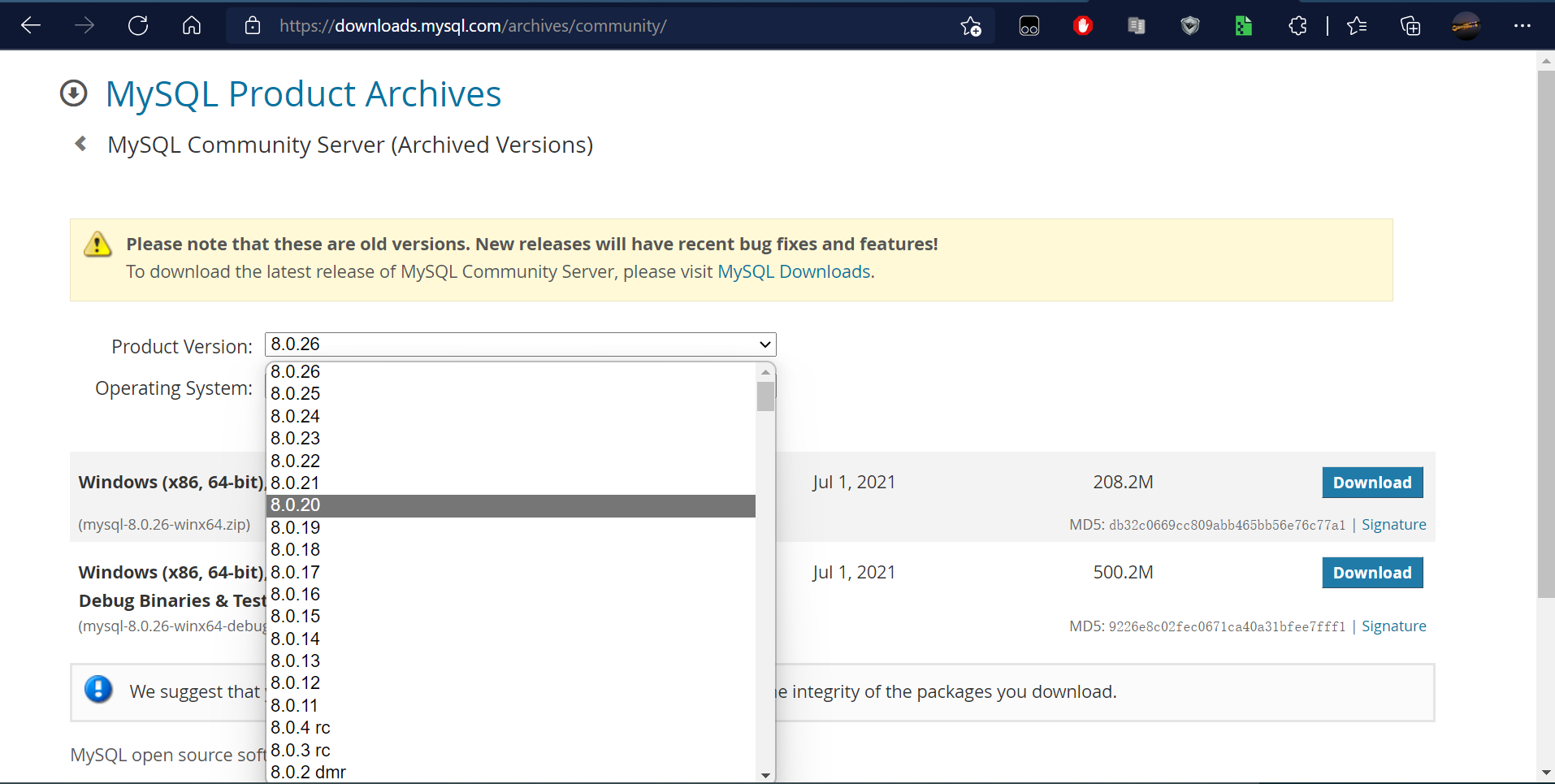The image size is (1555, 784).
Task: Open the Collections icon
Action: click(1411, 26)
